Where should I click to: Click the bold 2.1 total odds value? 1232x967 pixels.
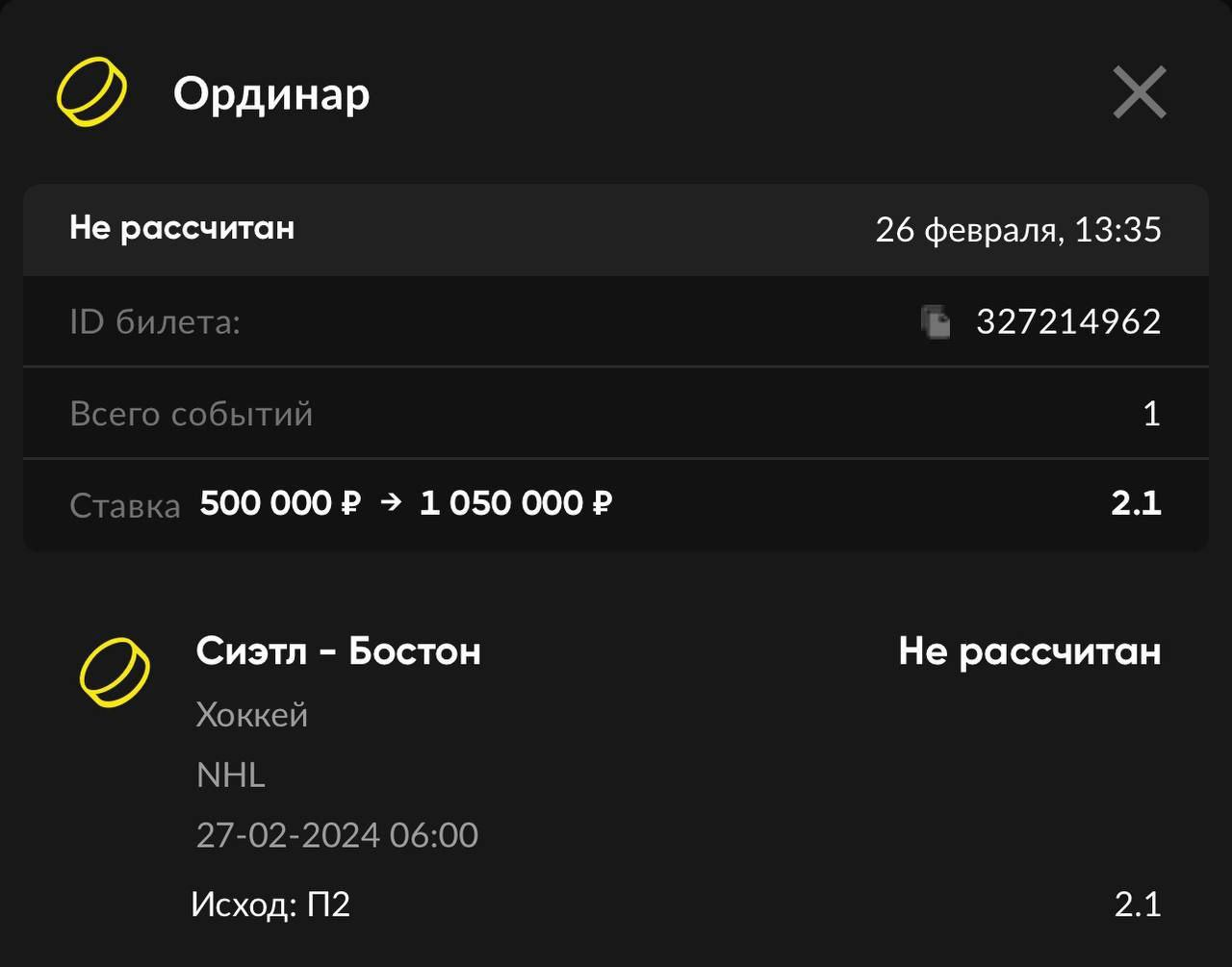point(1136,503)
